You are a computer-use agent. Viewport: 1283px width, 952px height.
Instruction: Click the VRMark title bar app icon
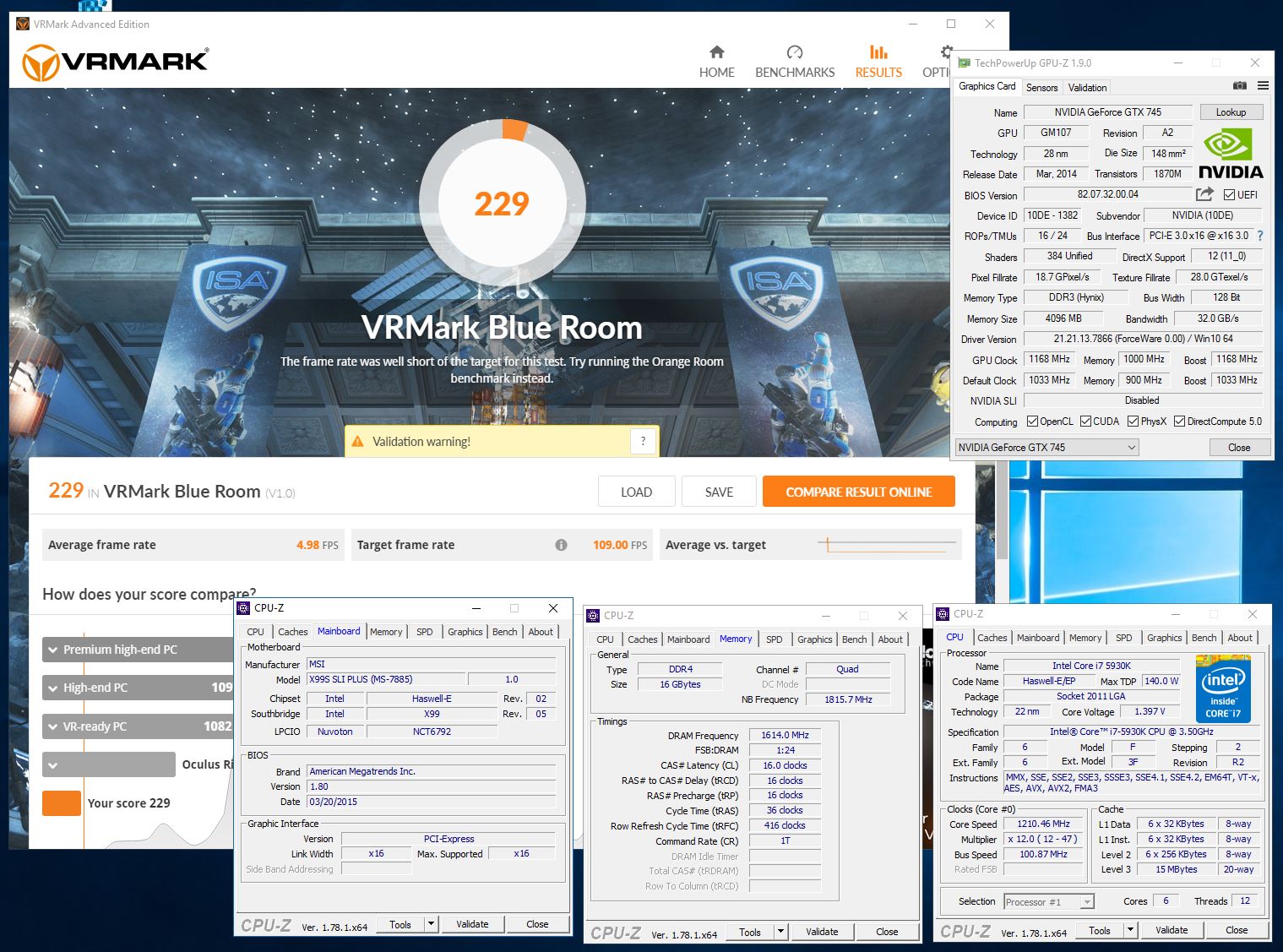[x=23, y=24]
